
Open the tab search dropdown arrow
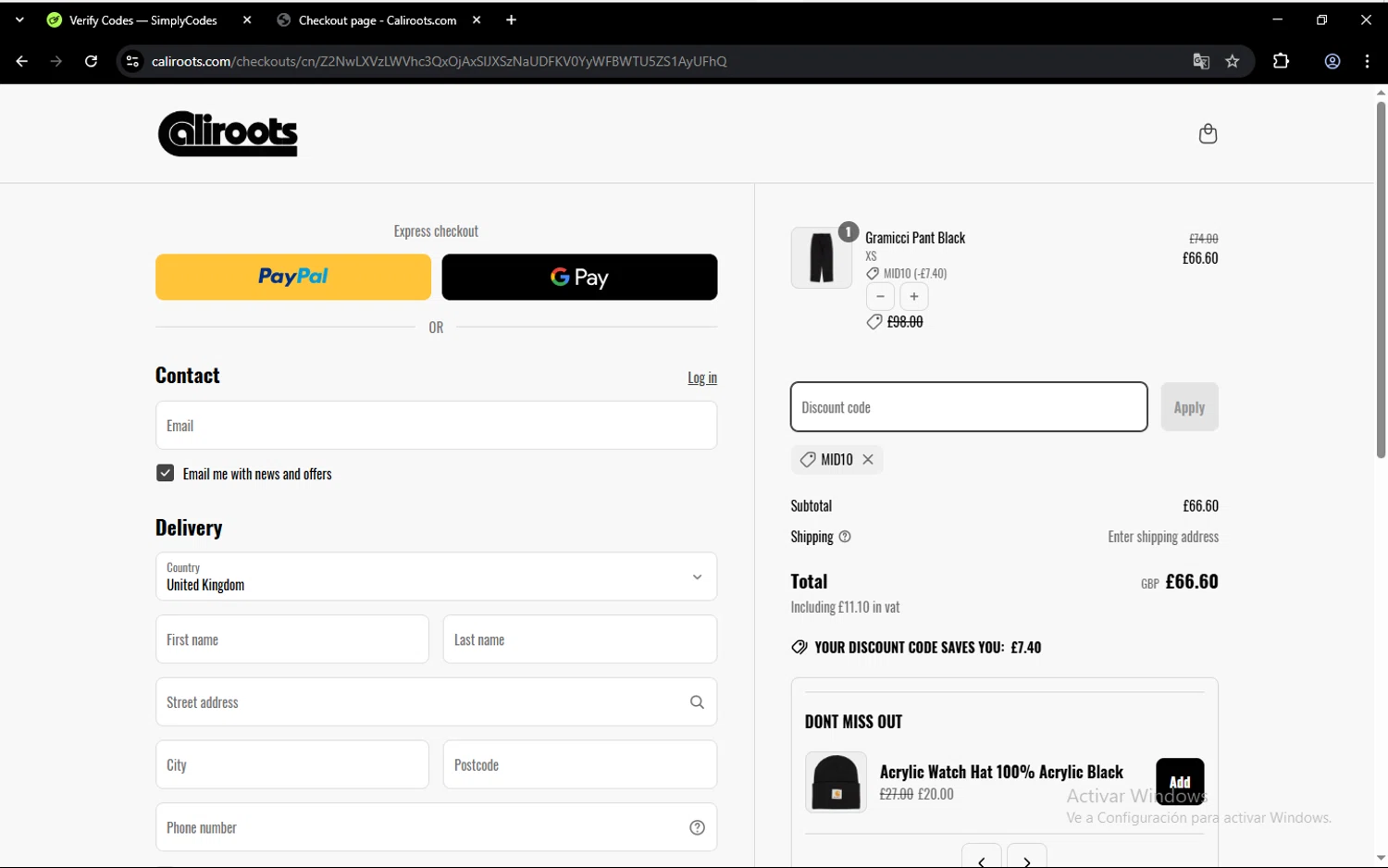[x=19, y=20]
